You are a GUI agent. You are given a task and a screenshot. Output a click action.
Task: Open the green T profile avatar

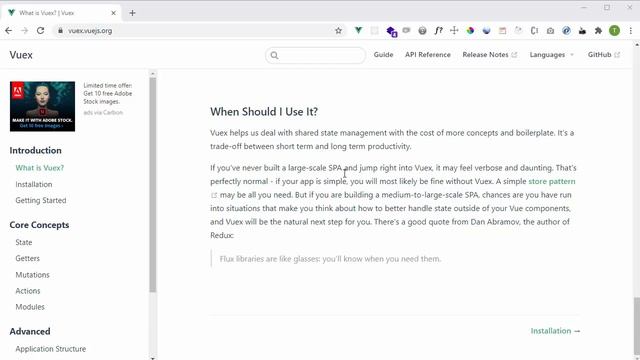tap(614, 31)
